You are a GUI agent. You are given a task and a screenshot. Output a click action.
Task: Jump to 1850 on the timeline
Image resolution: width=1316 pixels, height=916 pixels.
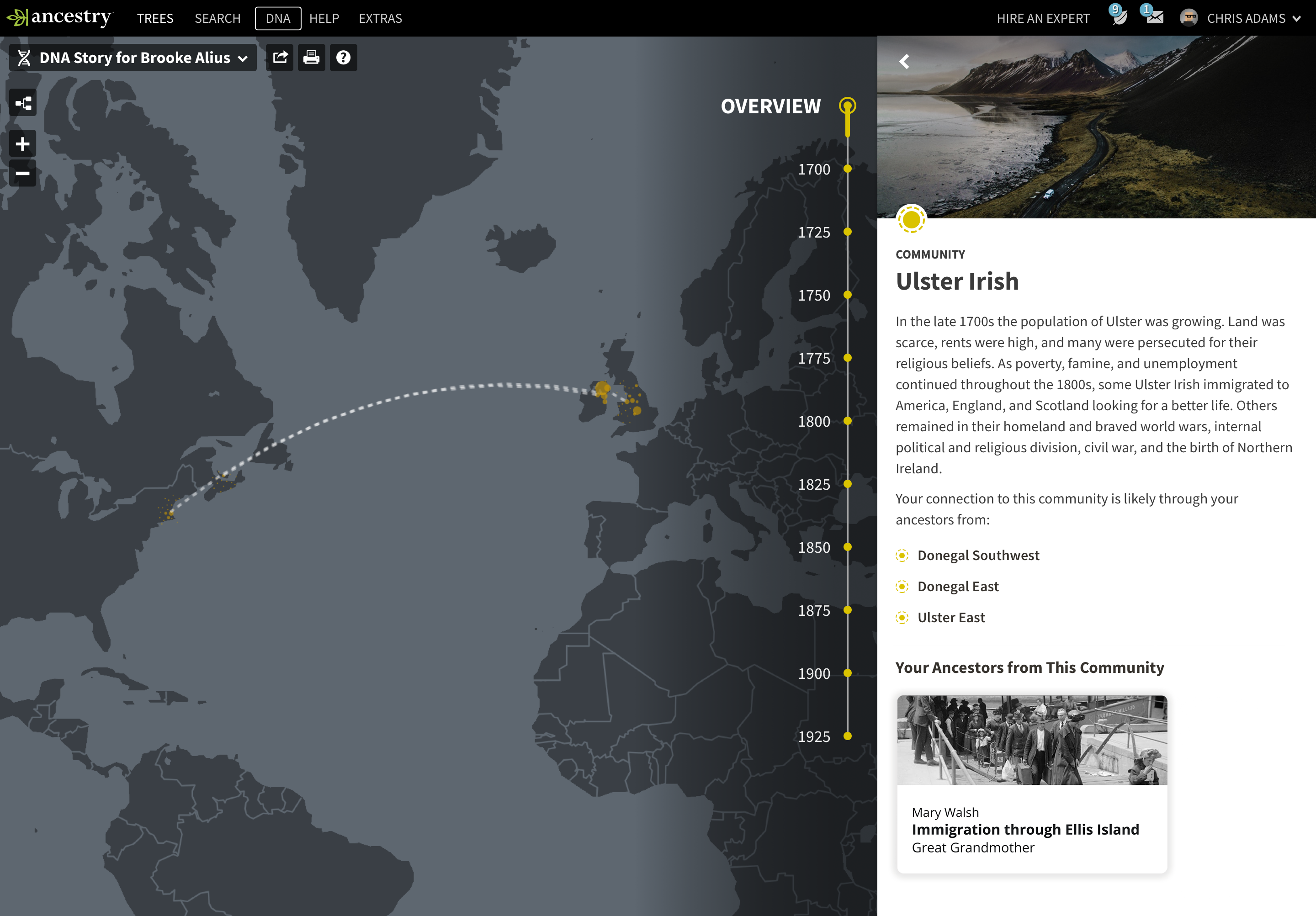(847, 547)
